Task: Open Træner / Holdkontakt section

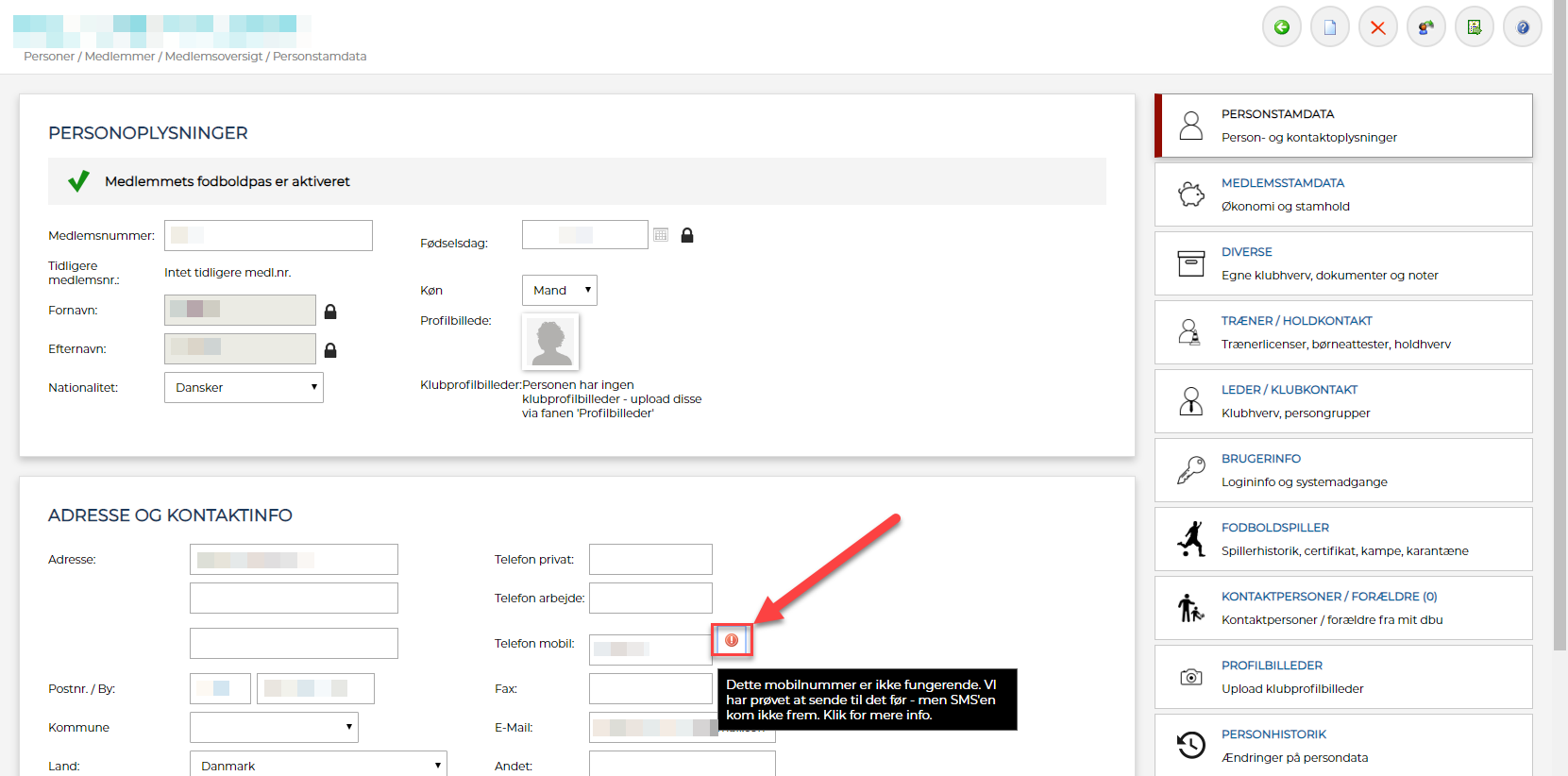Action: click(1343, 332)
